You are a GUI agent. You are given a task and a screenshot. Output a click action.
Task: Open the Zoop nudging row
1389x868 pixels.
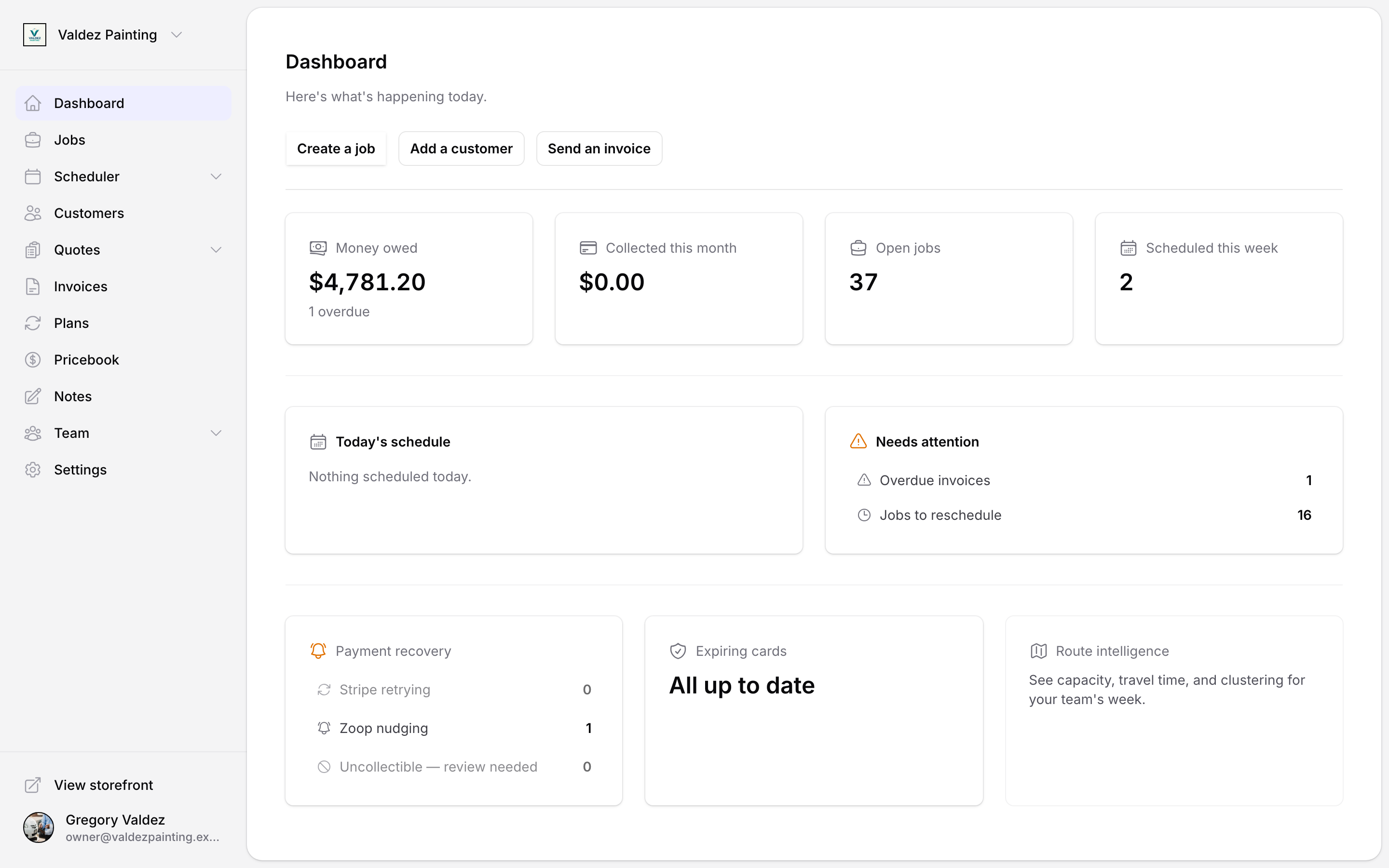tap(454, 728)
